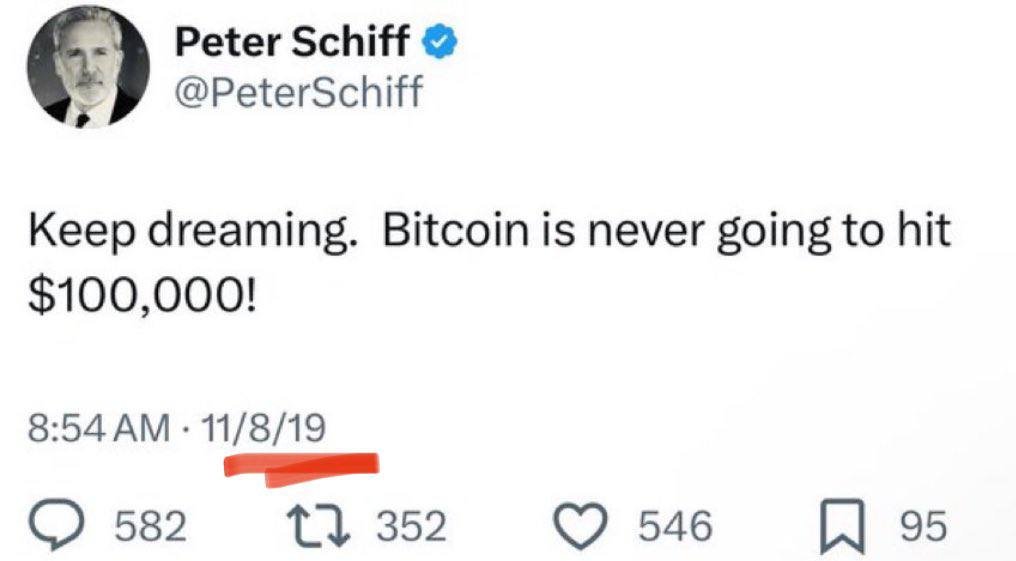
Task: Click the 95 bookmarks count
Action: point(921,525)
